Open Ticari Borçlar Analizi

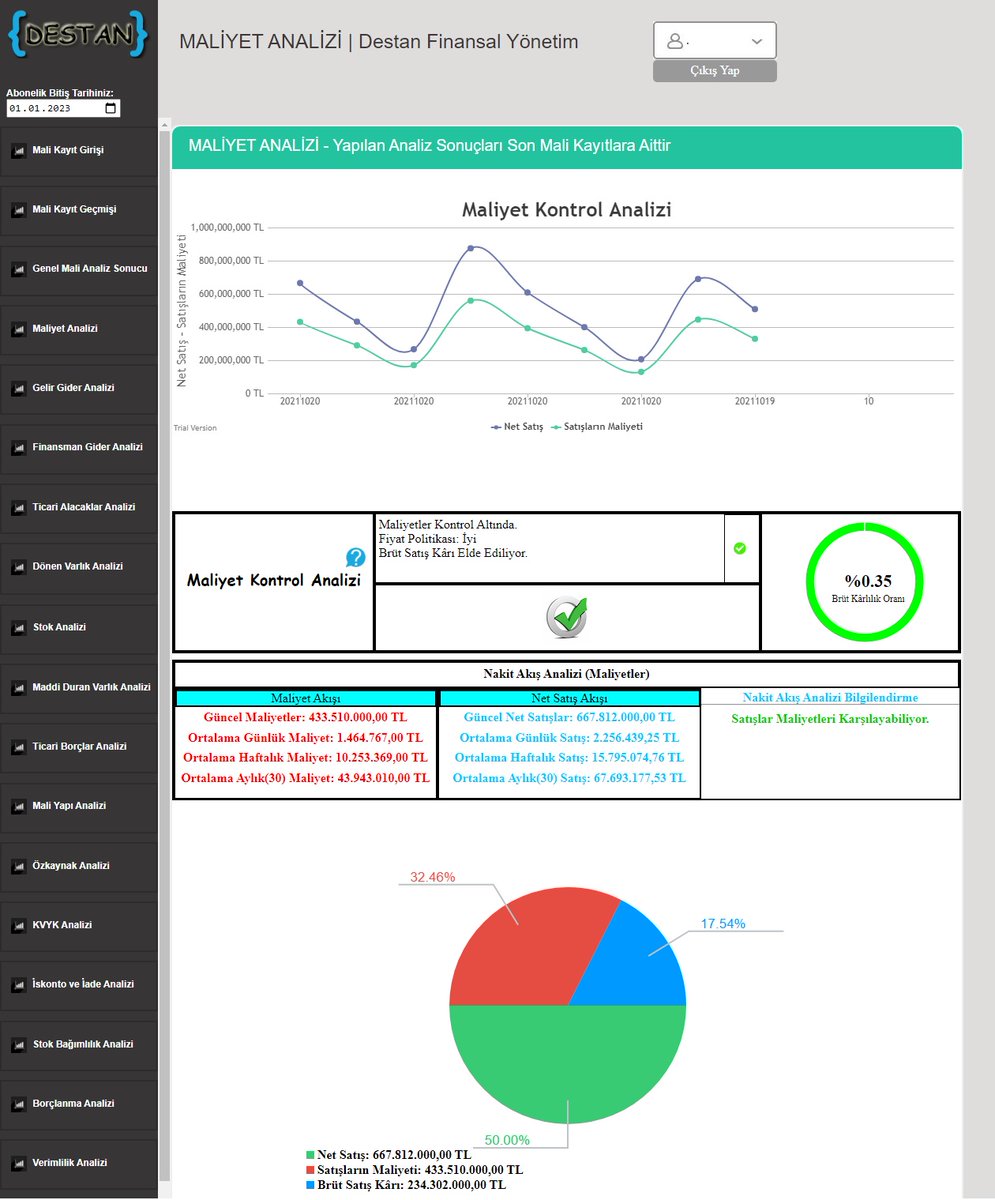pos(79,747)
